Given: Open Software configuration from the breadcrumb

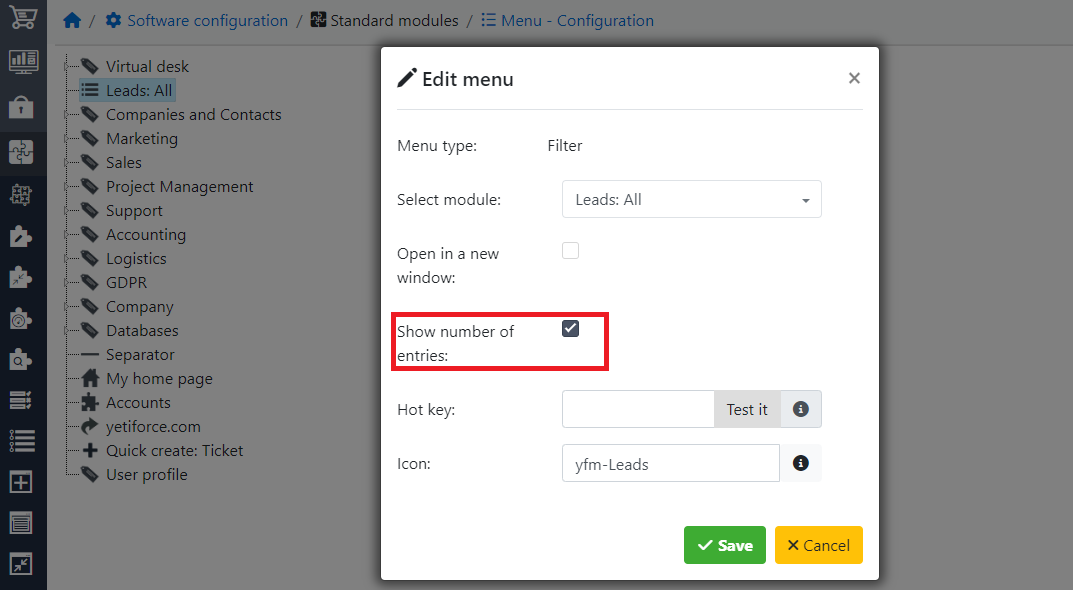Looking at the screenshot, I should click(205, 20).
